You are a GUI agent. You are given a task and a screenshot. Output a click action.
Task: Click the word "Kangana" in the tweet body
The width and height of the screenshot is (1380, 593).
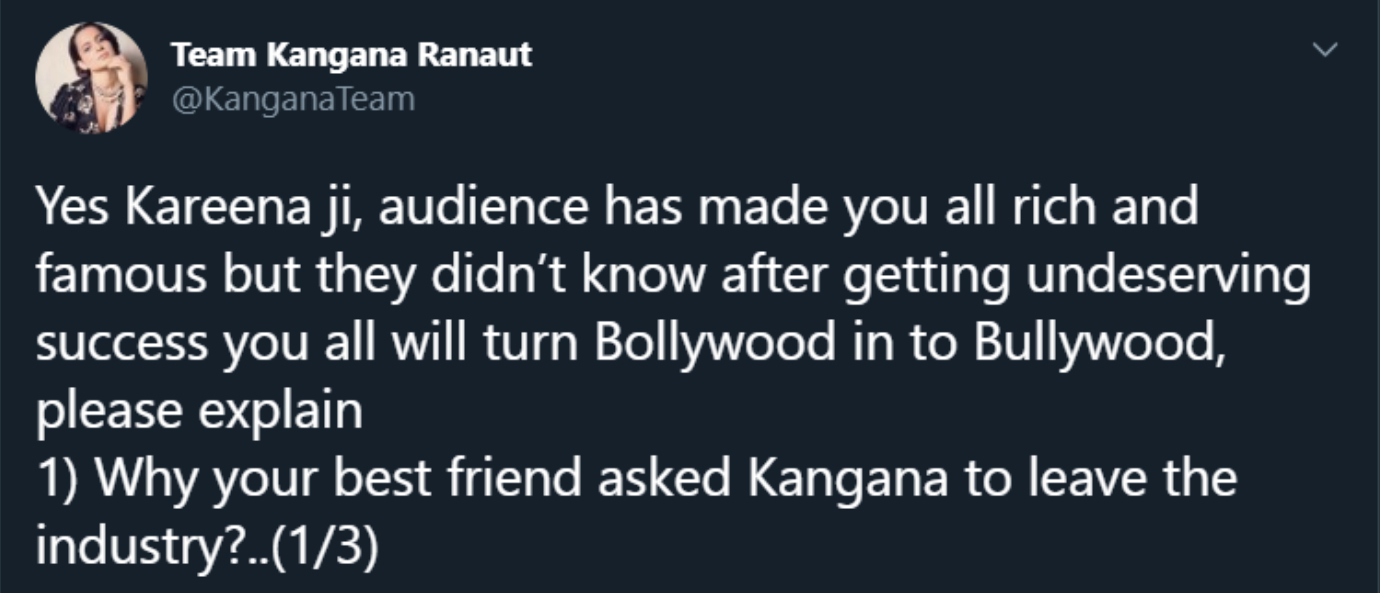(x=847, y=478)
